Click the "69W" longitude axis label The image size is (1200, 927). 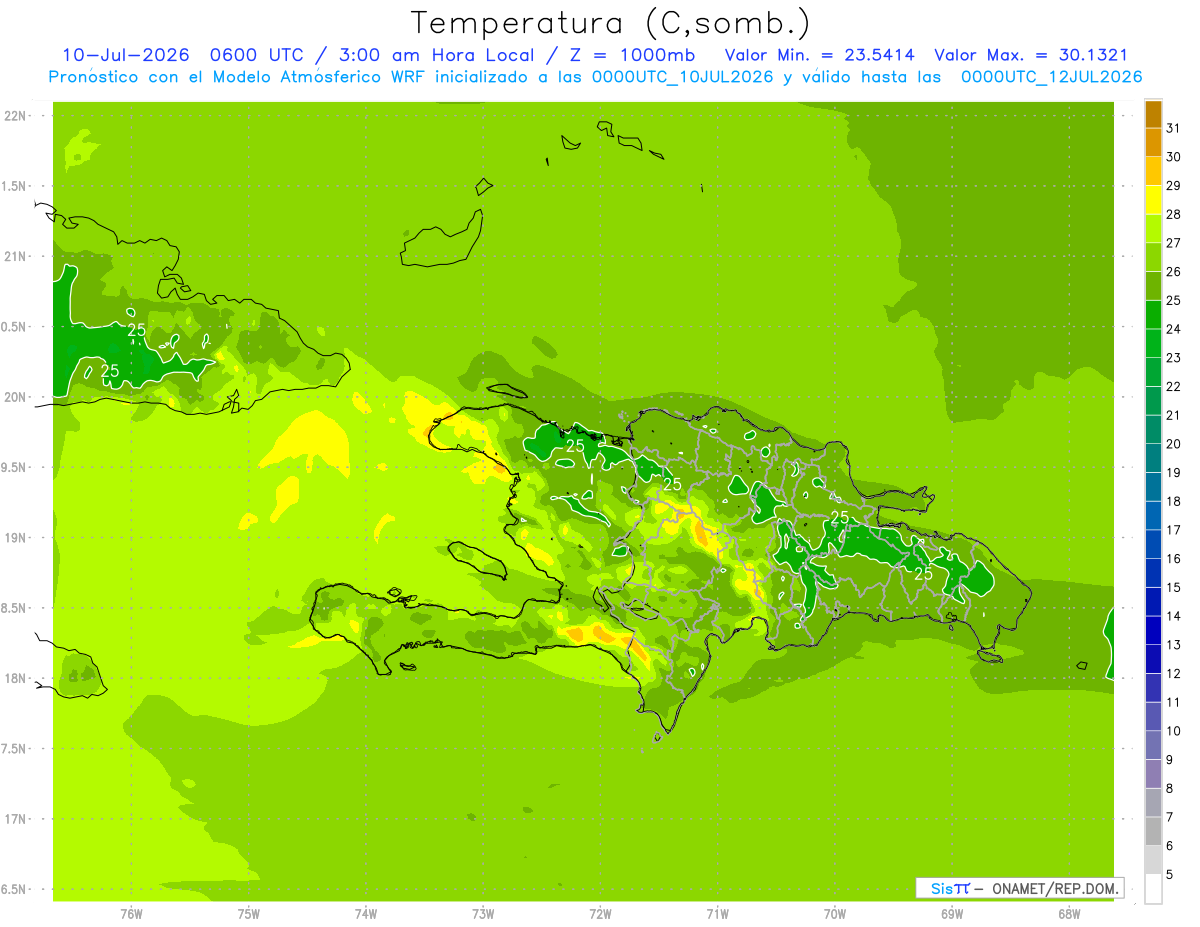coord(952,914)
